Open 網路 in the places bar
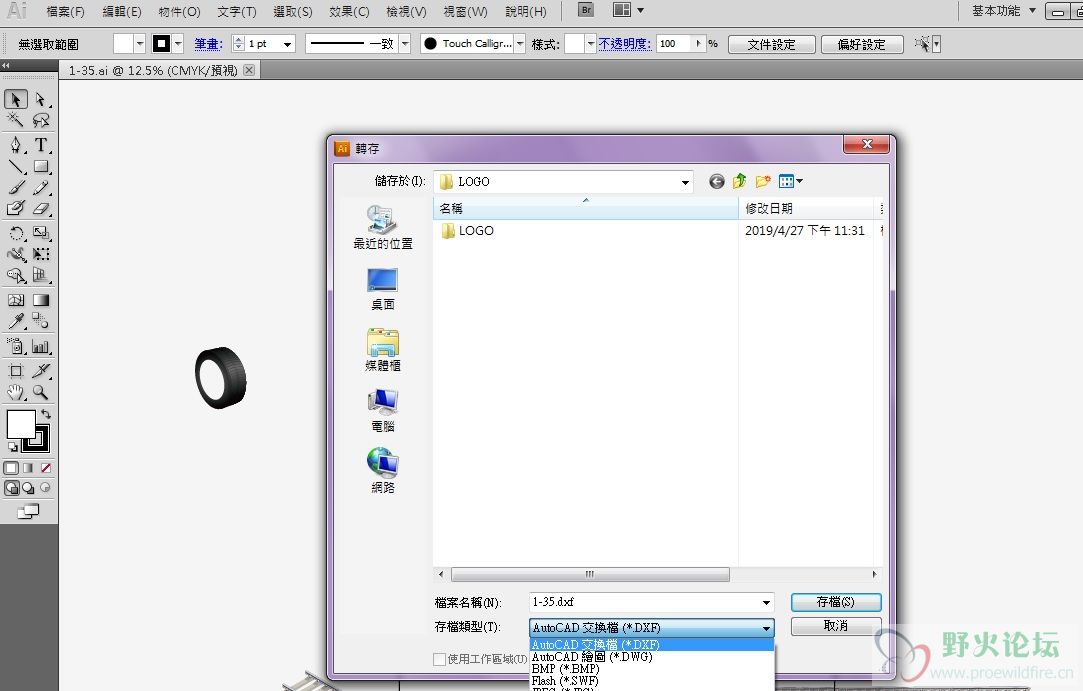Viewport: 1083px width, 691px height. 383,471
